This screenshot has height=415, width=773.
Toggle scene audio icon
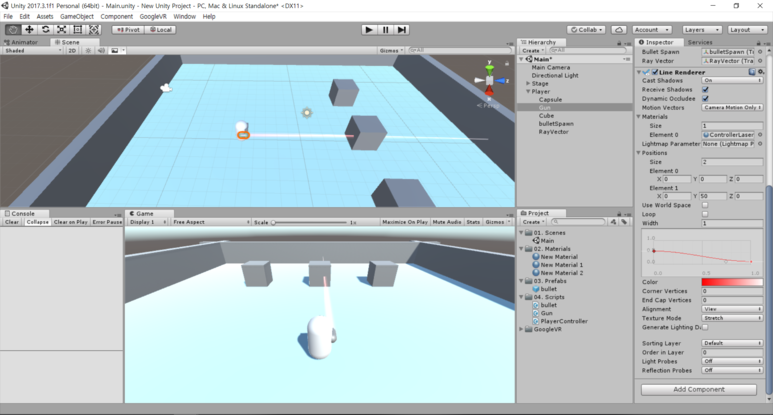click(101, 50)
